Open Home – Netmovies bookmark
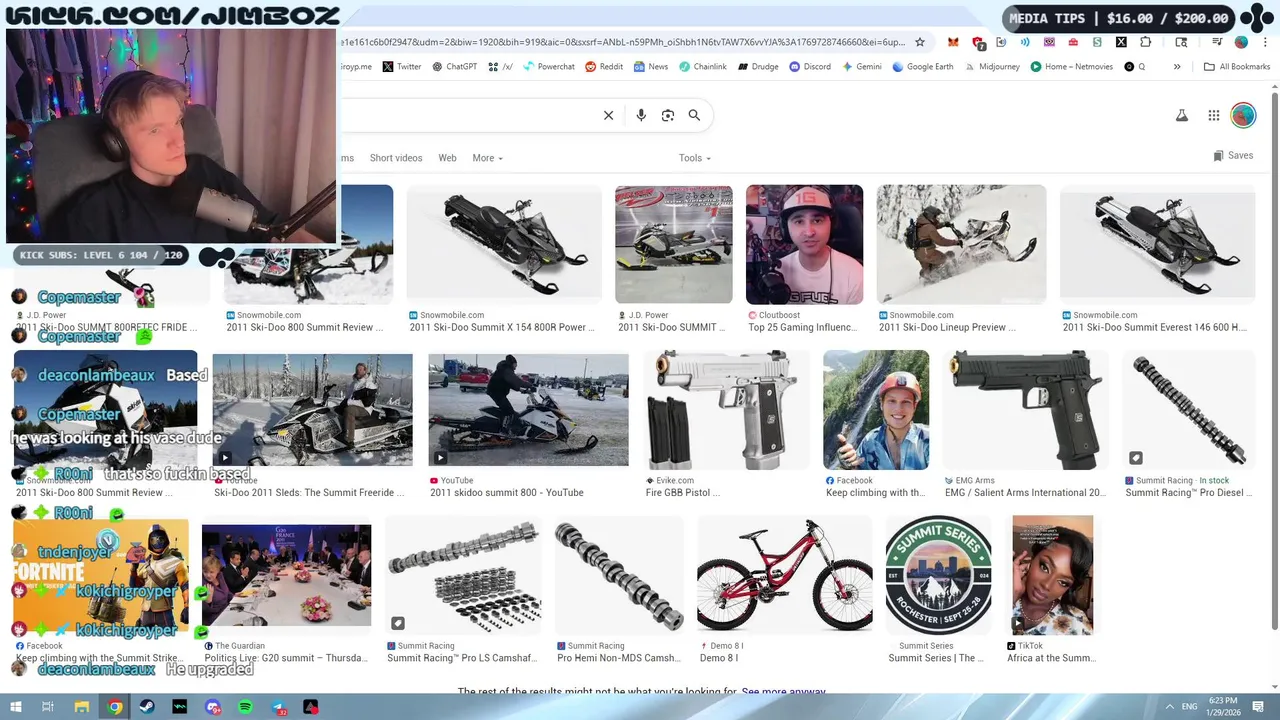The width and height of the screenshot is (1280, 720). 1071,67
